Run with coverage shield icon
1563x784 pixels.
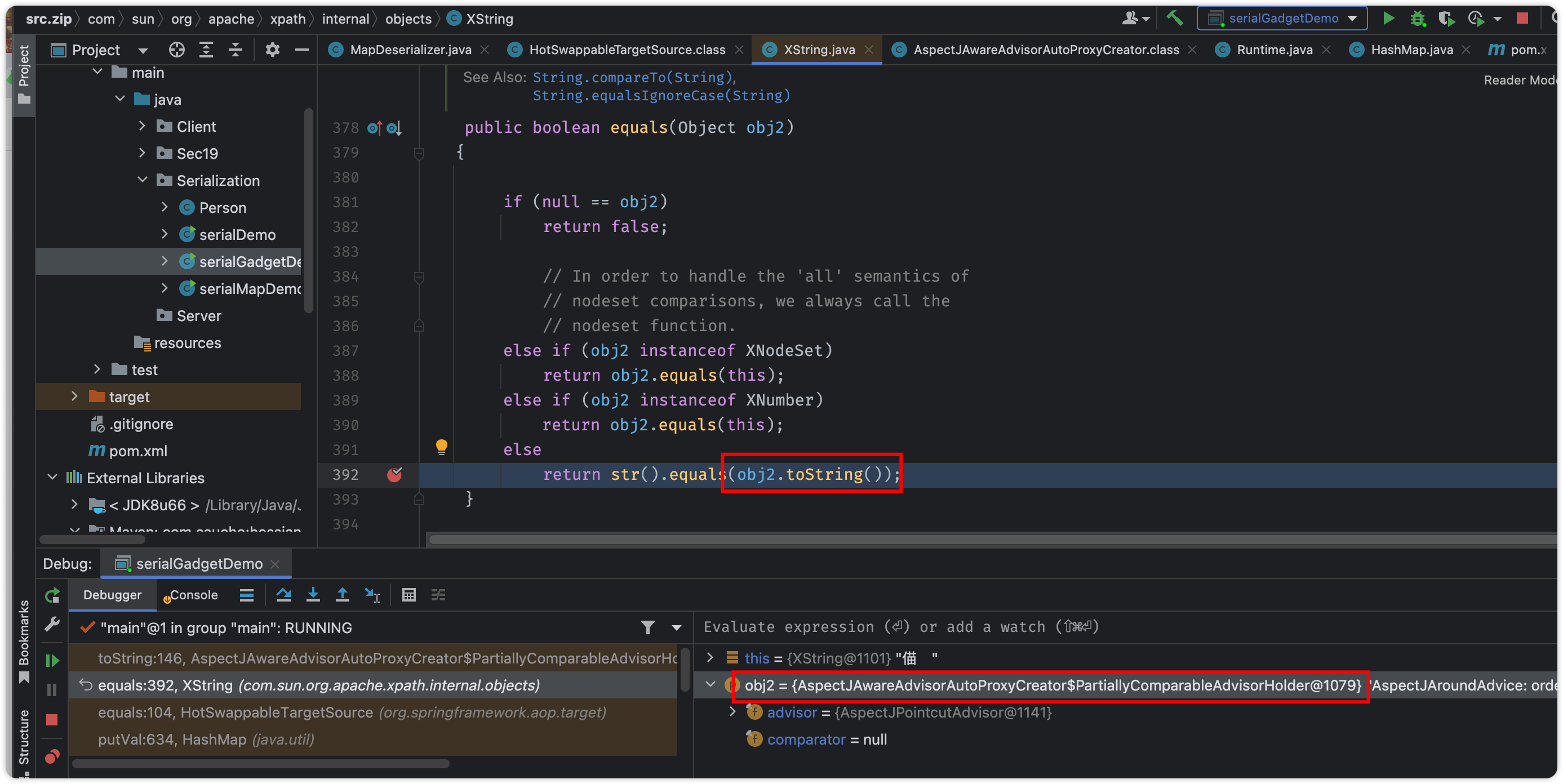pos(1446,18)
